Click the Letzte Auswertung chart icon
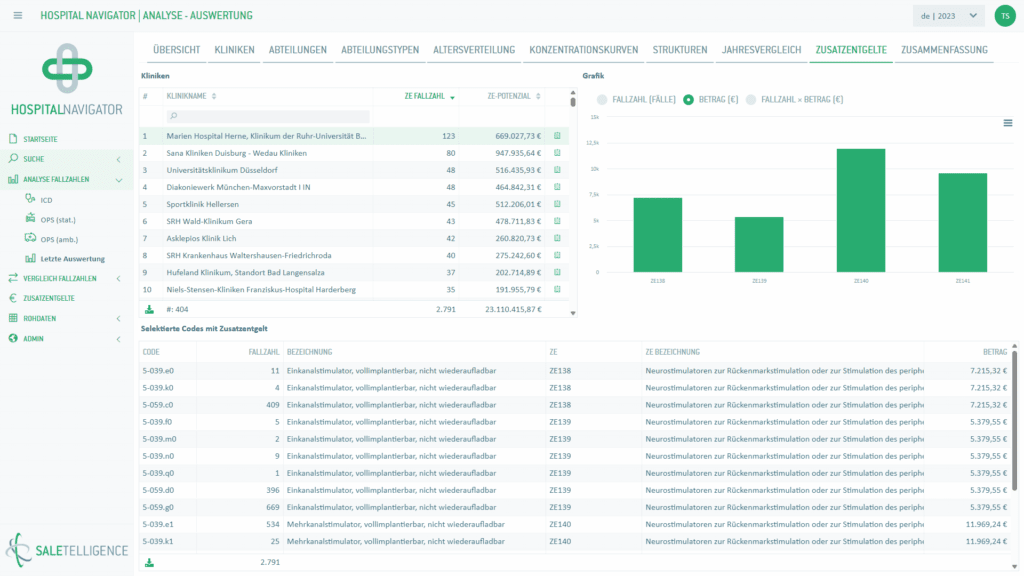The width and height of the screenshot is (1024, 576). [30, 258]
